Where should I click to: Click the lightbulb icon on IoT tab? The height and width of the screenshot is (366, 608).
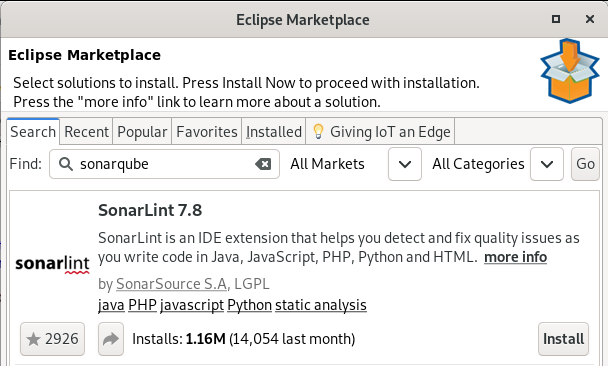[x=318, y=132]
